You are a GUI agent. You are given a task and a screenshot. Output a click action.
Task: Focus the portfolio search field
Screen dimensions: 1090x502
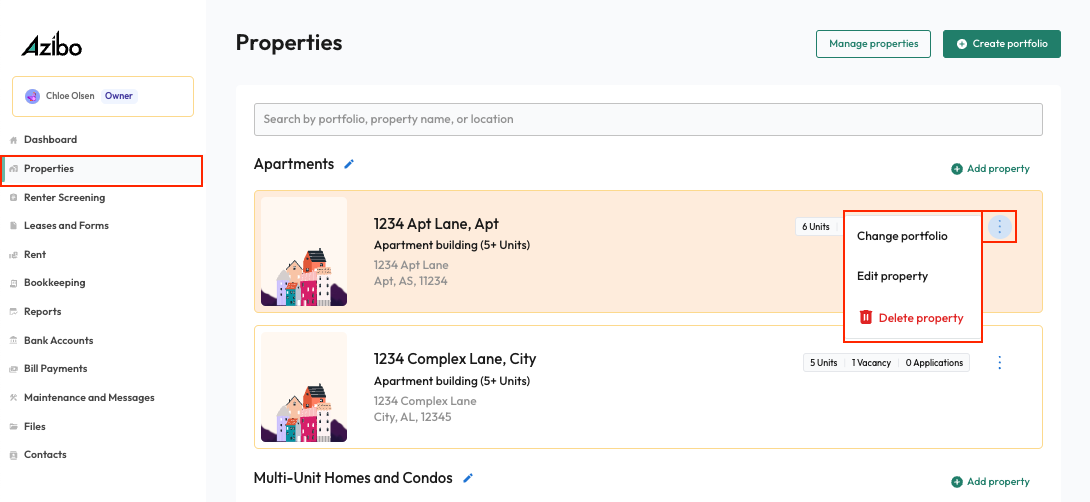(648, 120)
